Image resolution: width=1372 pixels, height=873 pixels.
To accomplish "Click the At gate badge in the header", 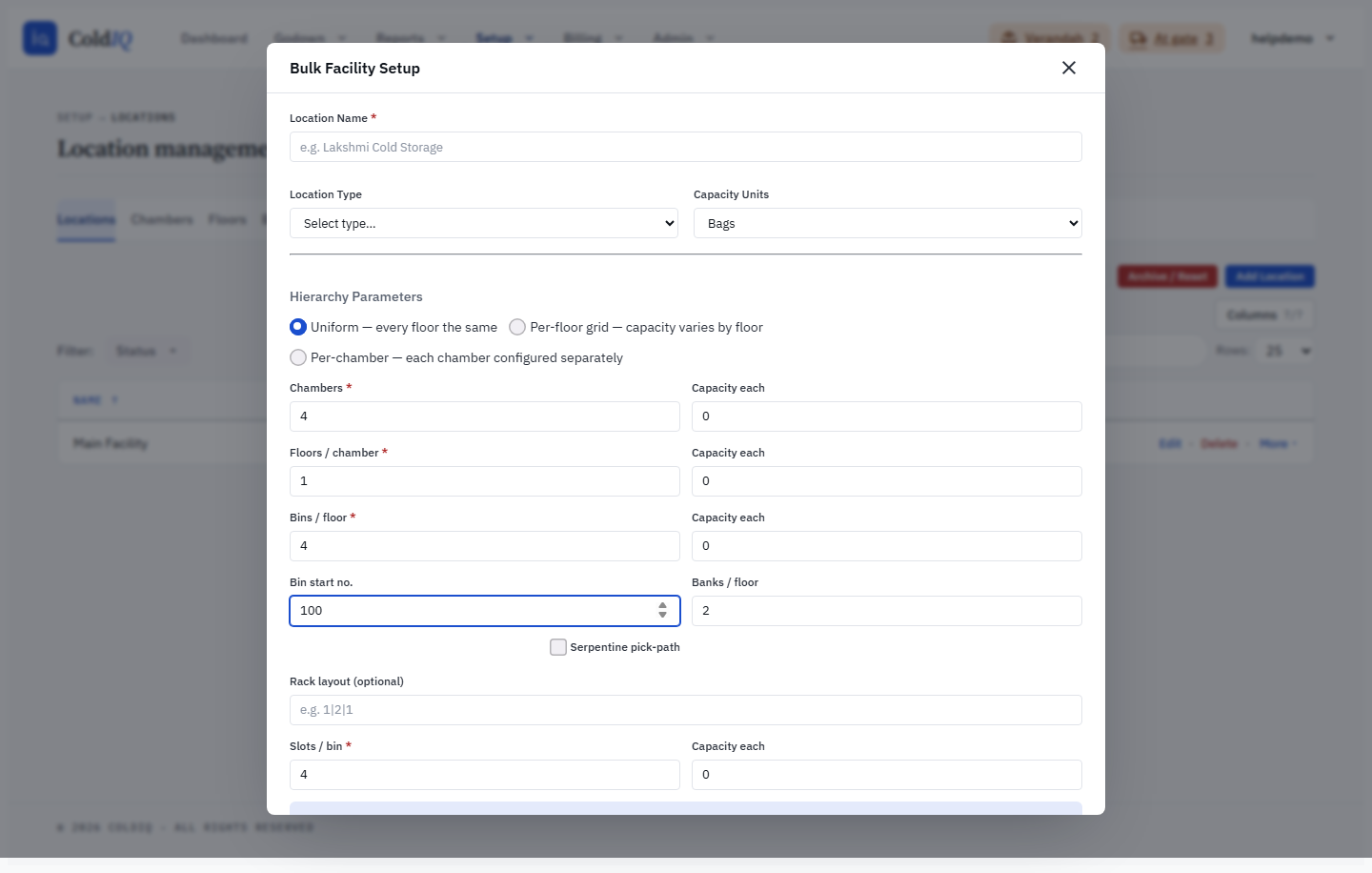I will [1172, 38].
